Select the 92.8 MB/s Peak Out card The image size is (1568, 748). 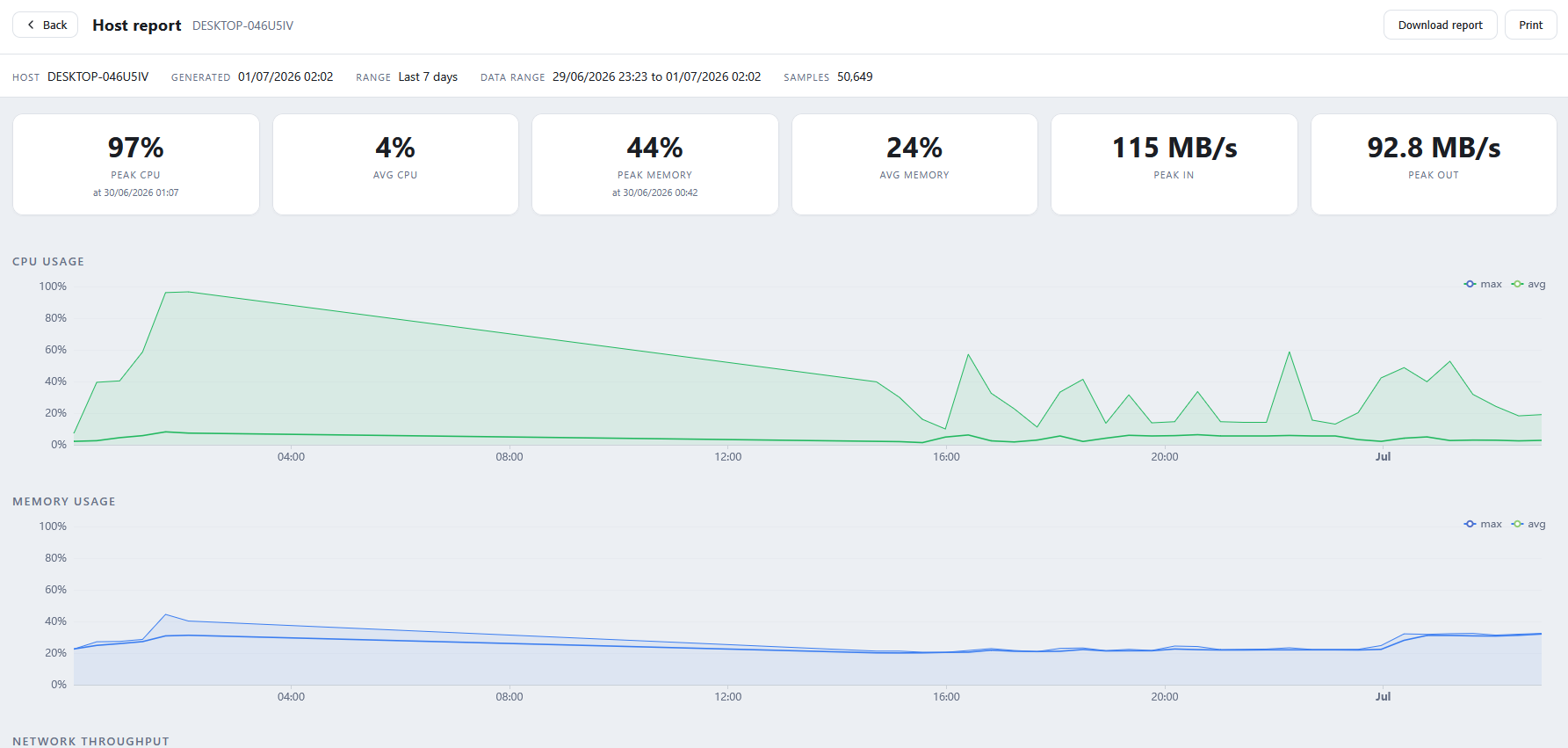pyautogui.click(x=1434, y=164)
